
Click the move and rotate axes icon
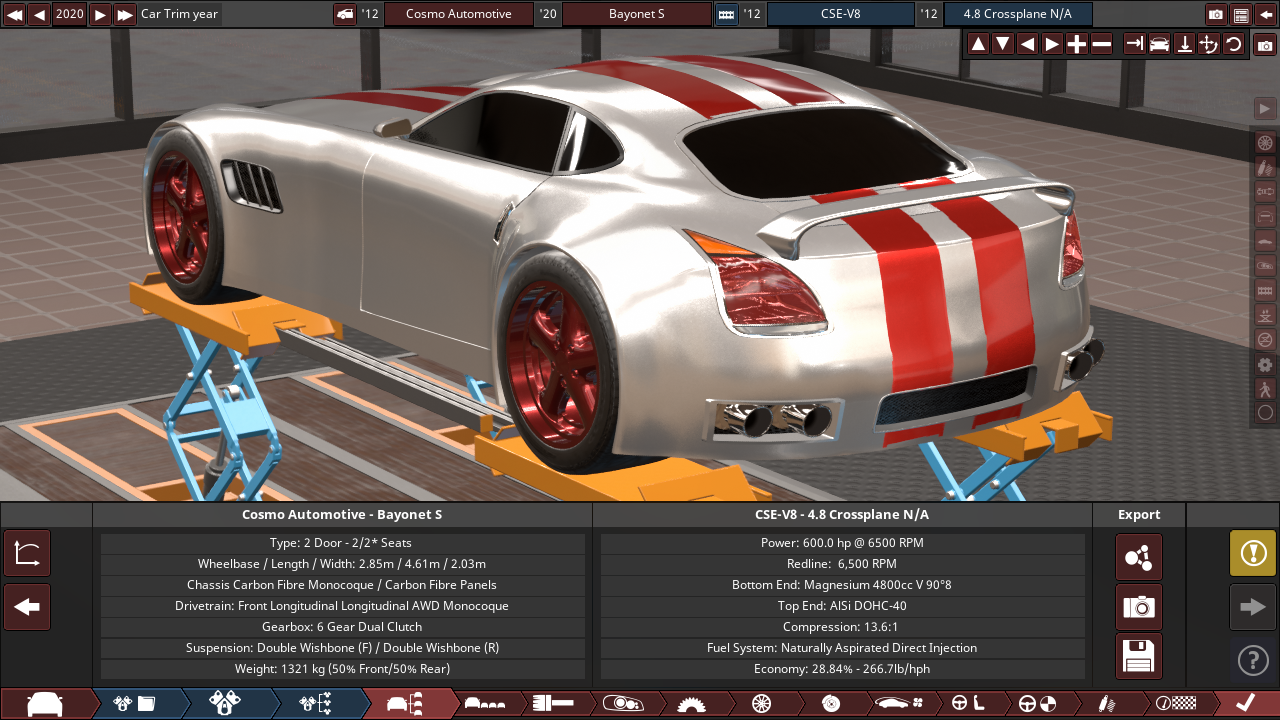point(1208,44)
